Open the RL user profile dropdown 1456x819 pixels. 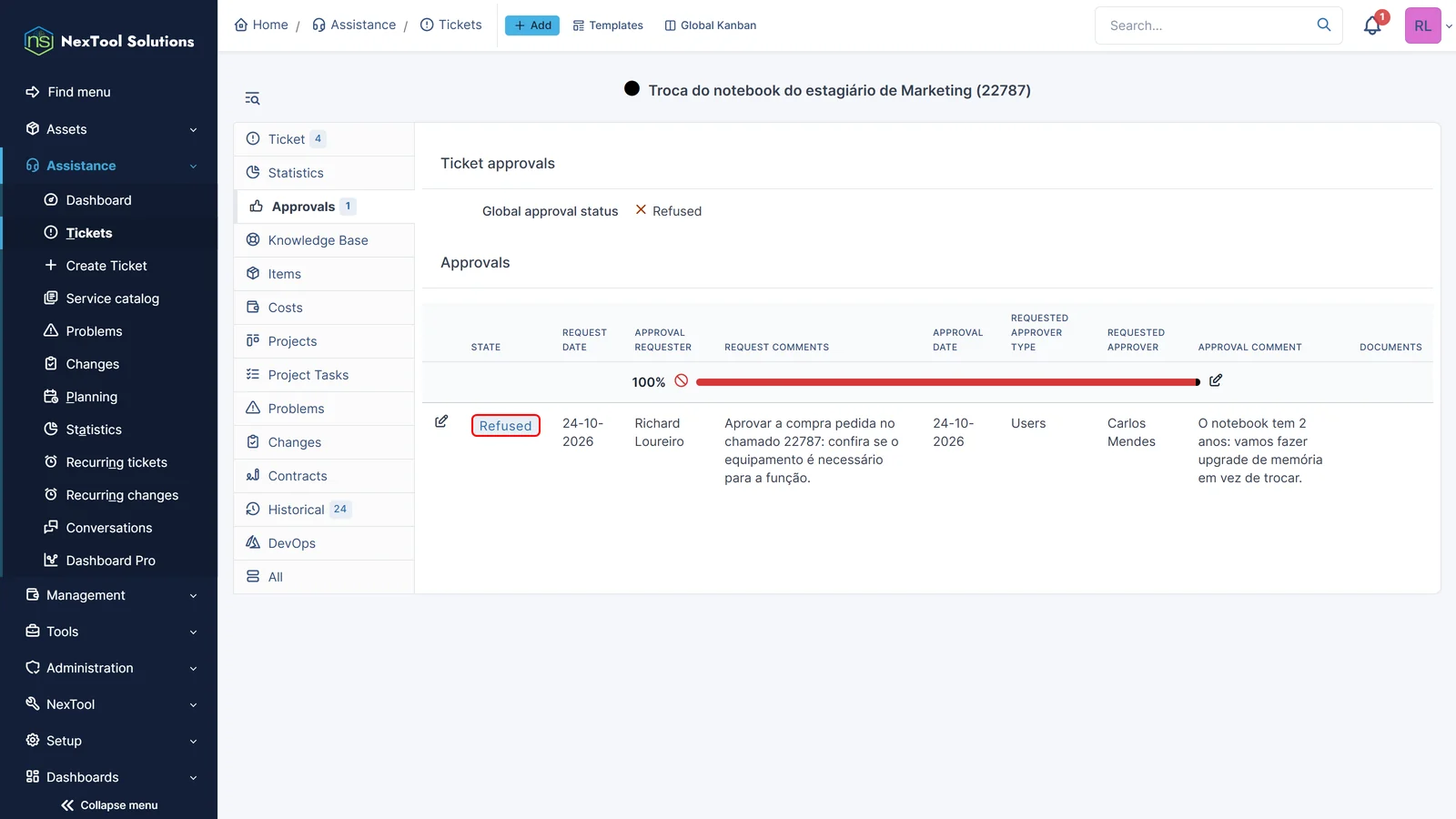tap(1429, 25)
